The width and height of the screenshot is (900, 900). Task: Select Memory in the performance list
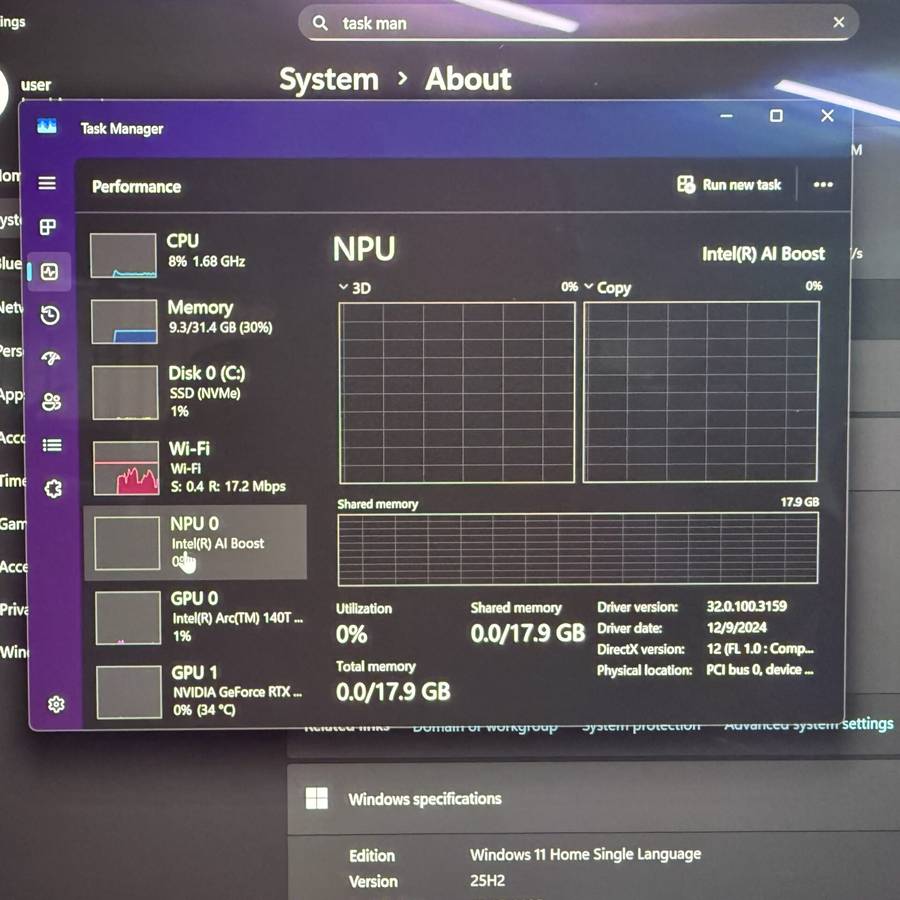coord(197,321)
